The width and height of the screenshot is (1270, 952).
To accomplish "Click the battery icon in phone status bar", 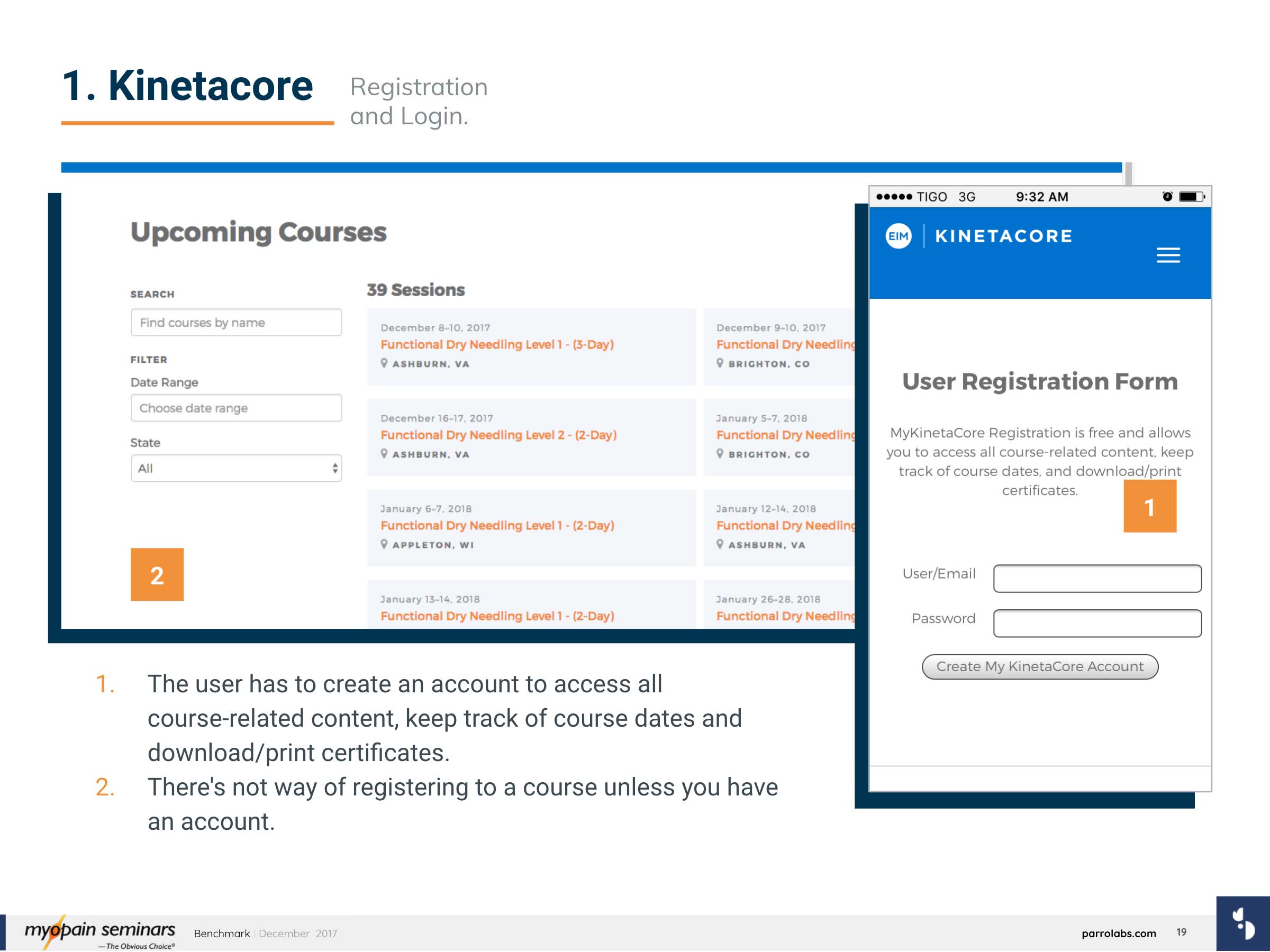I will (x=1192, y=197).
